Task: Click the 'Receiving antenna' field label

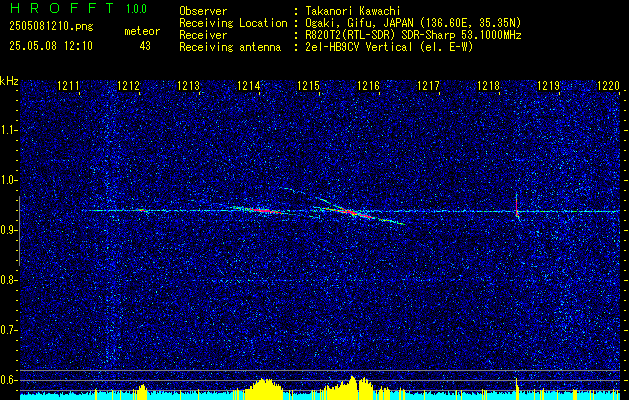Action: point(230,47)
